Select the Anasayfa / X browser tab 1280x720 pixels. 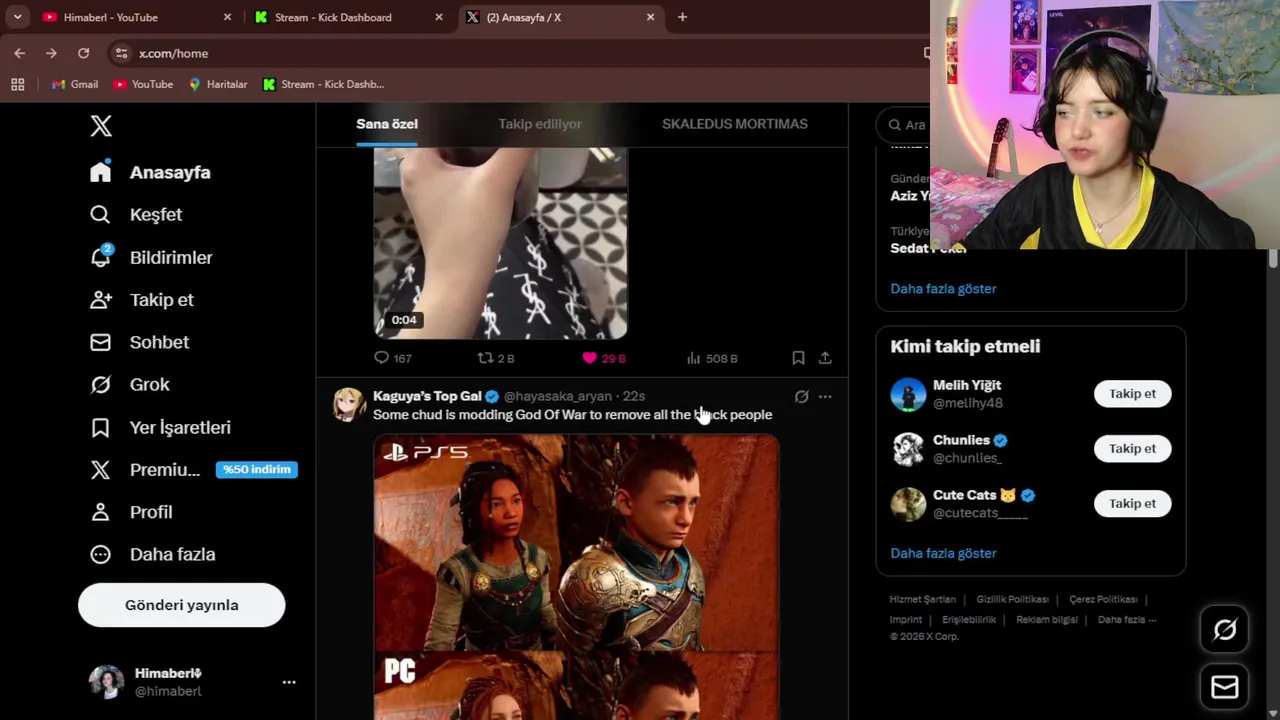click(x=560, y=17)
